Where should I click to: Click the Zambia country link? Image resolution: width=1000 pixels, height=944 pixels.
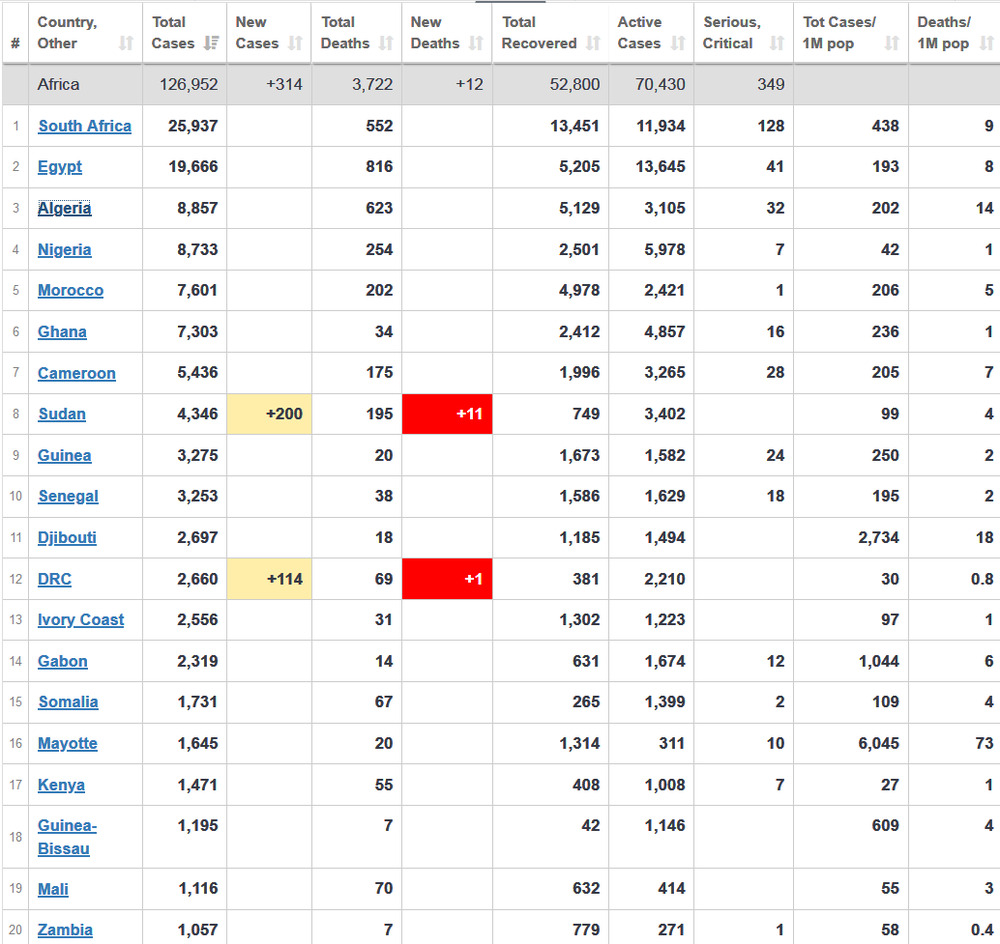[65, 930]
